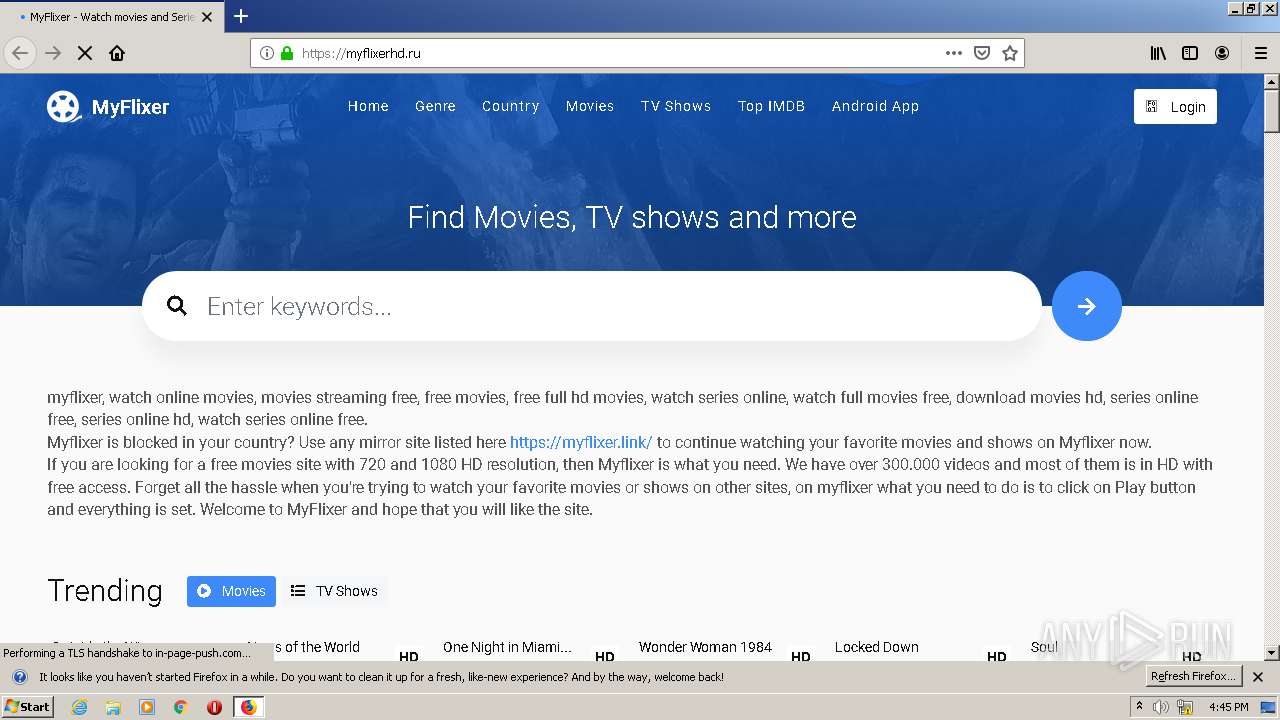Image resolution: width=1280 pixels, height=720 pixels.
Task: Click Firefox icon in taskbar
Action: (248, 707)
